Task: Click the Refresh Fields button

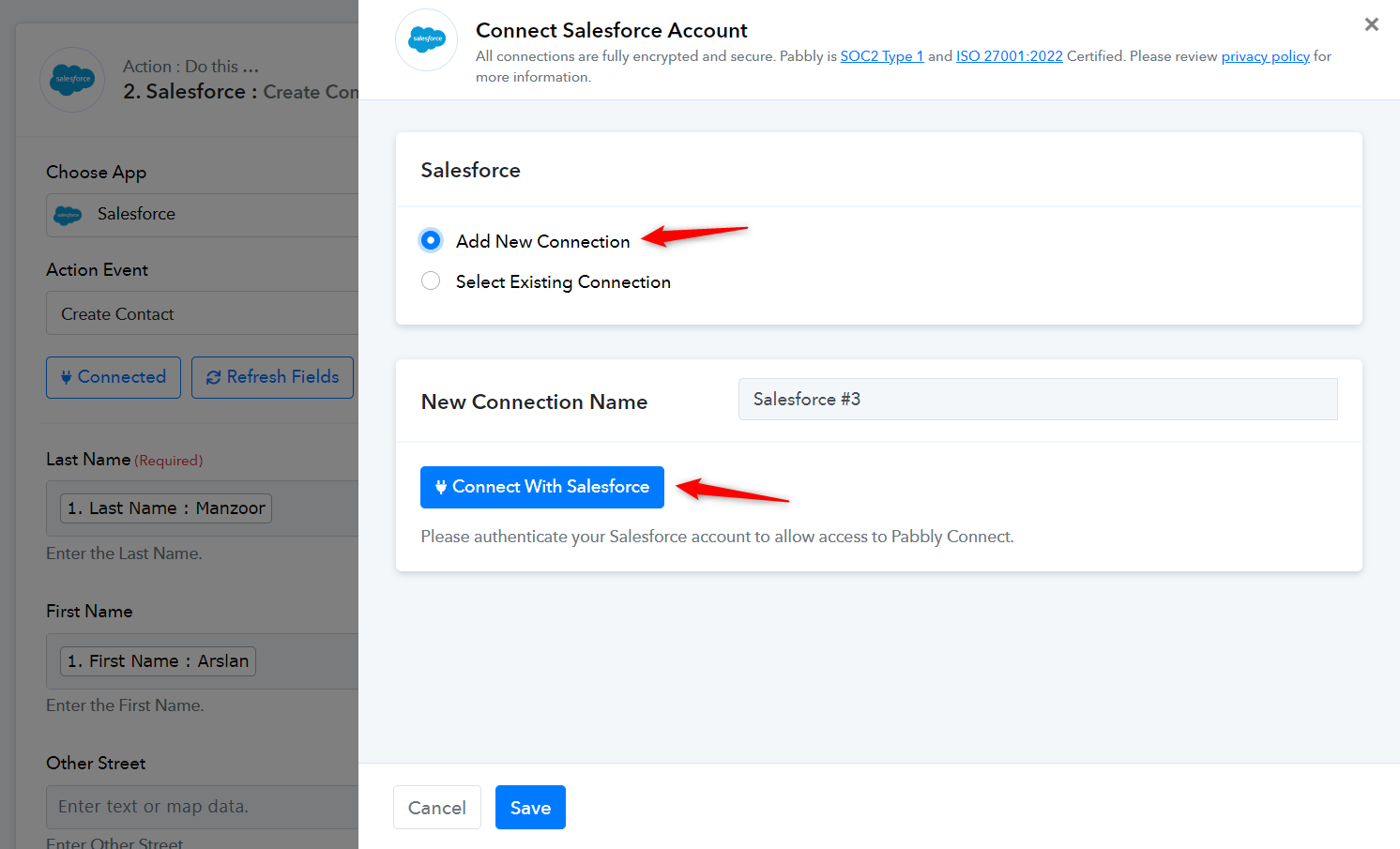Action: pos(272,377)
